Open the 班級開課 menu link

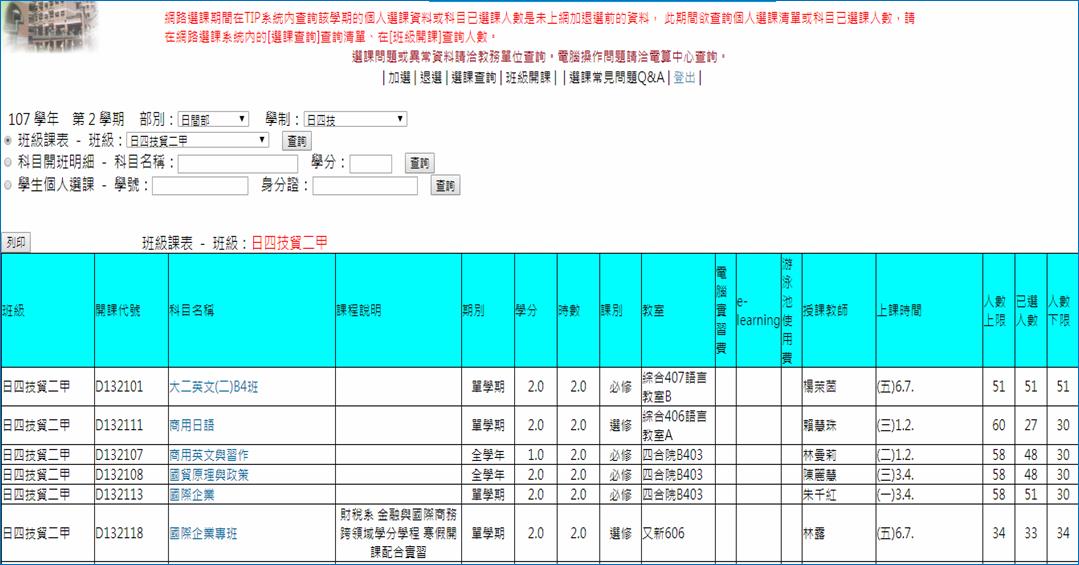528,78
